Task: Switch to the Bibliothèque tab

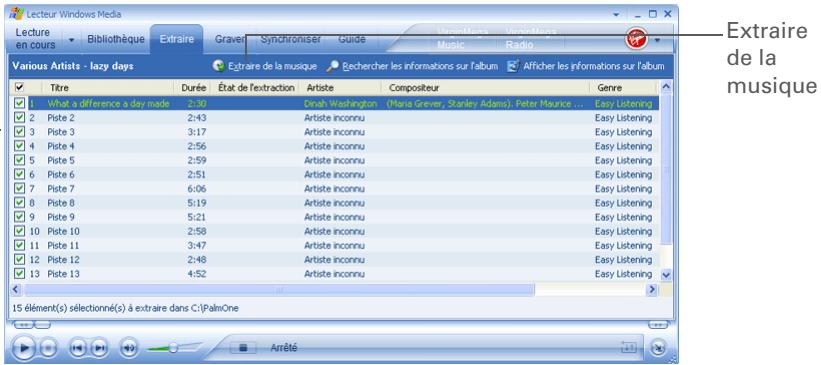Action: point(116,39)
